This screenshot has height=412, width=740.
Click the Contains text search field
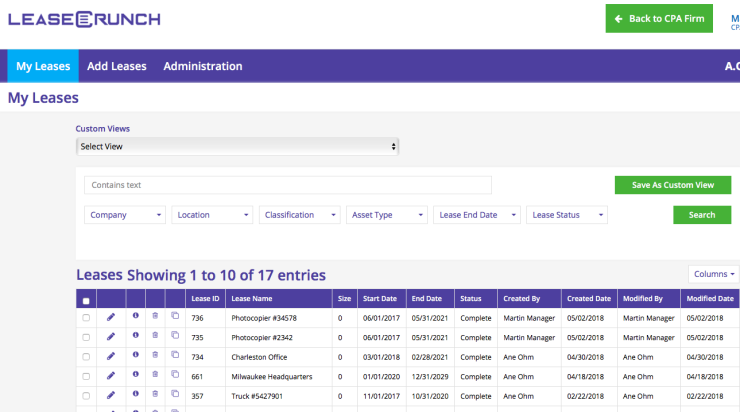tap(288, 185)
